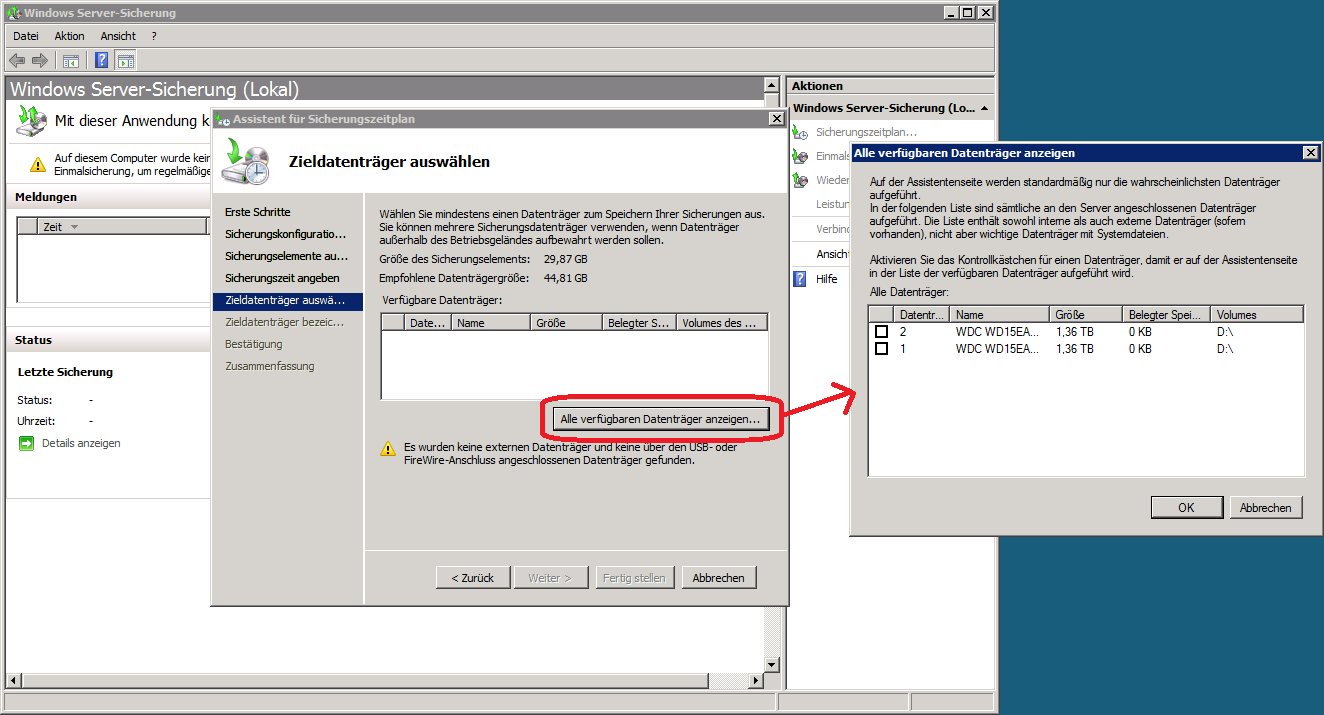Screen dimensions: 1324x715
Task: Click 'Größe' column header in disk dialog
Action: (x=1084, y=314)
